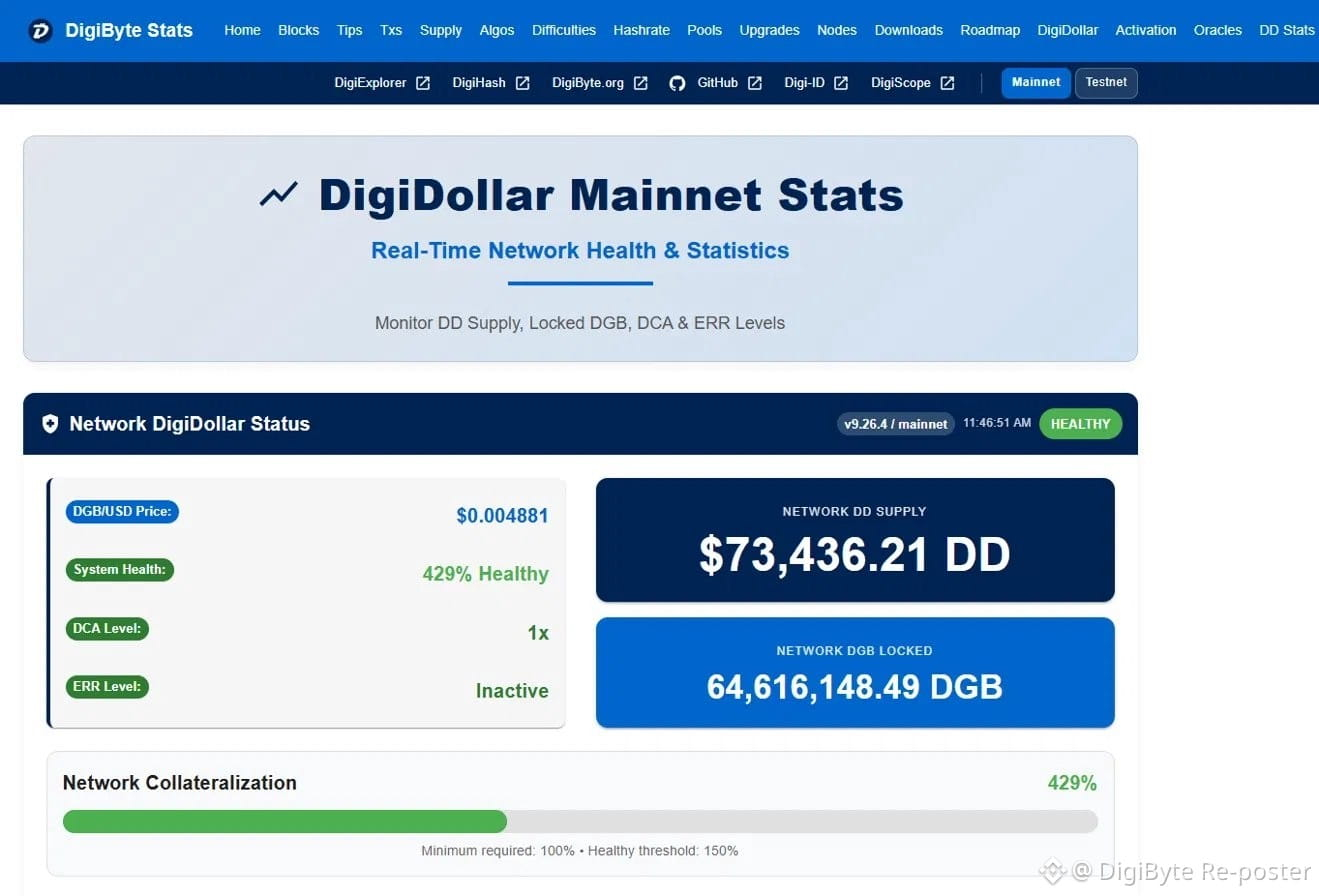The height and width of the screenshot is (896, 1319).
Task: Click the shield icon beside Network DigiDollar Status
Action: pyautogui.click(x=50, y=424)
